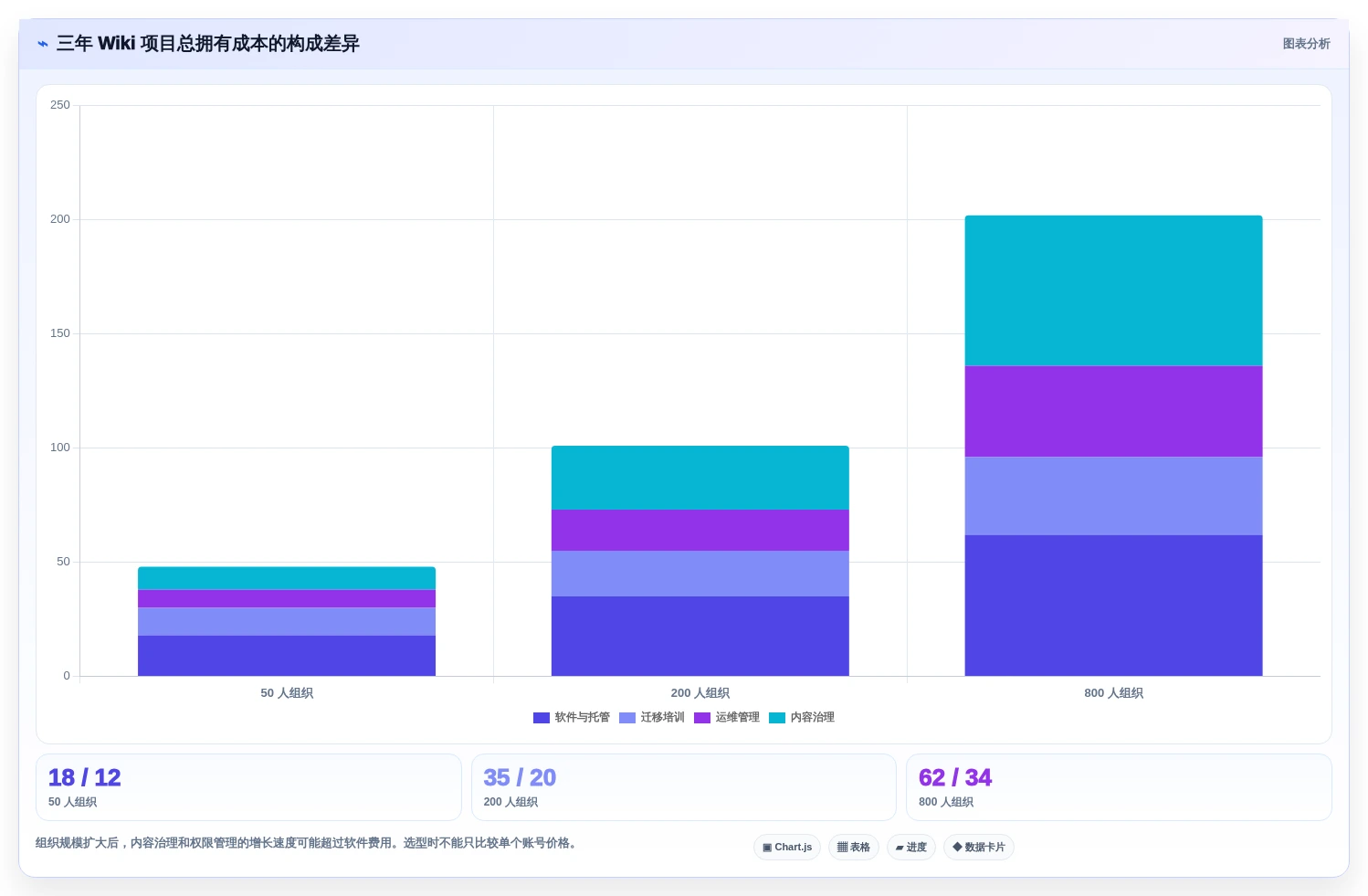Click the 内容治理 segment of the 800 人组织 bar
This screenshot has width=1368, height=896.
pos(1113,290)
